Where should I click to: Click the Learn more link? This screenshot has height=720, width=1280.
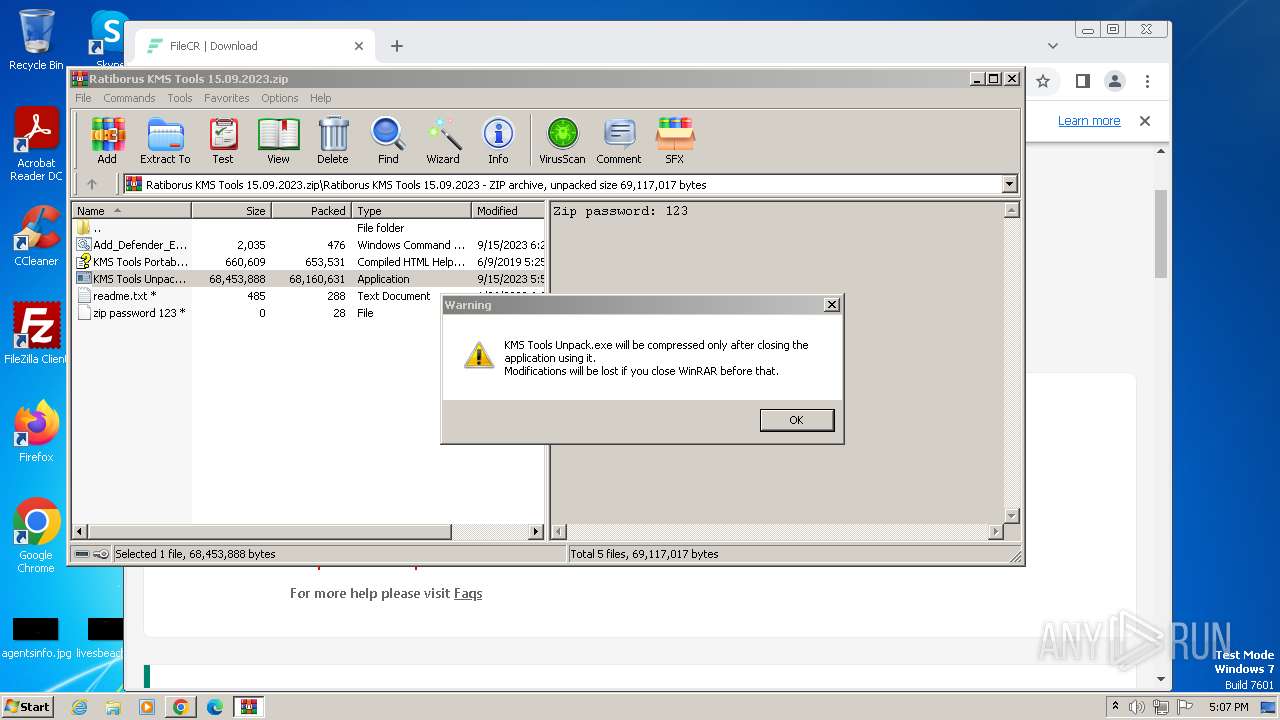pos(1089,121)
